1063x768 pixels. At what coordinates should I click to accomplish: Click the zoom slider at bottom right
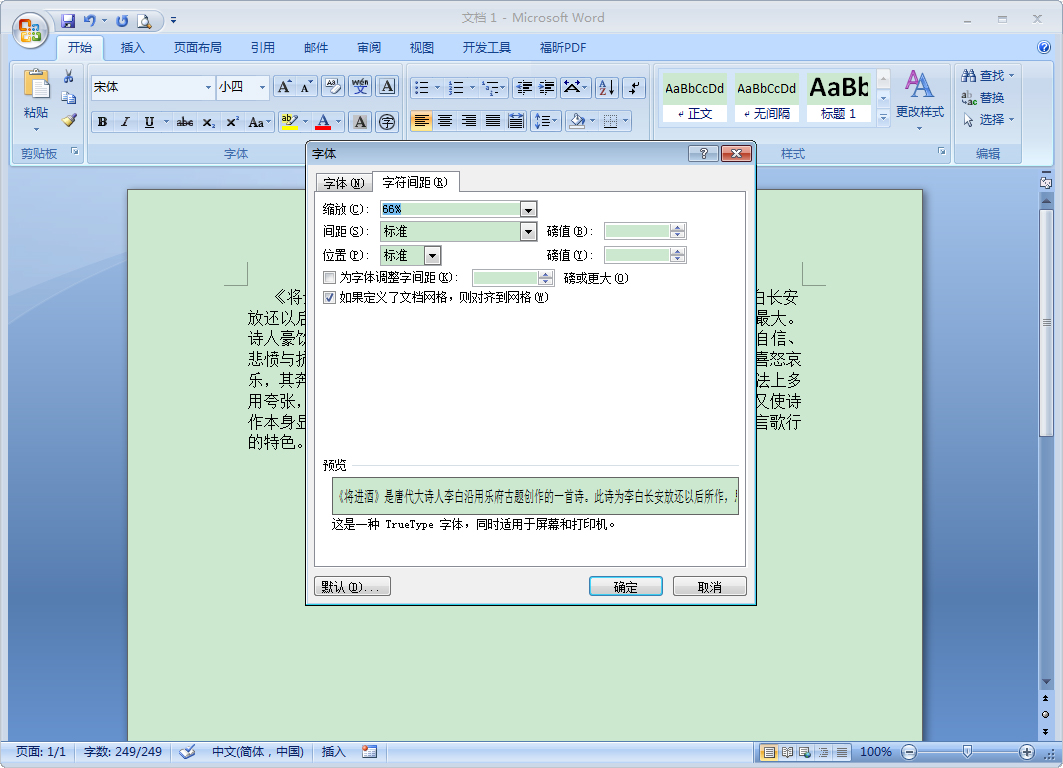(x=968, y=752)
